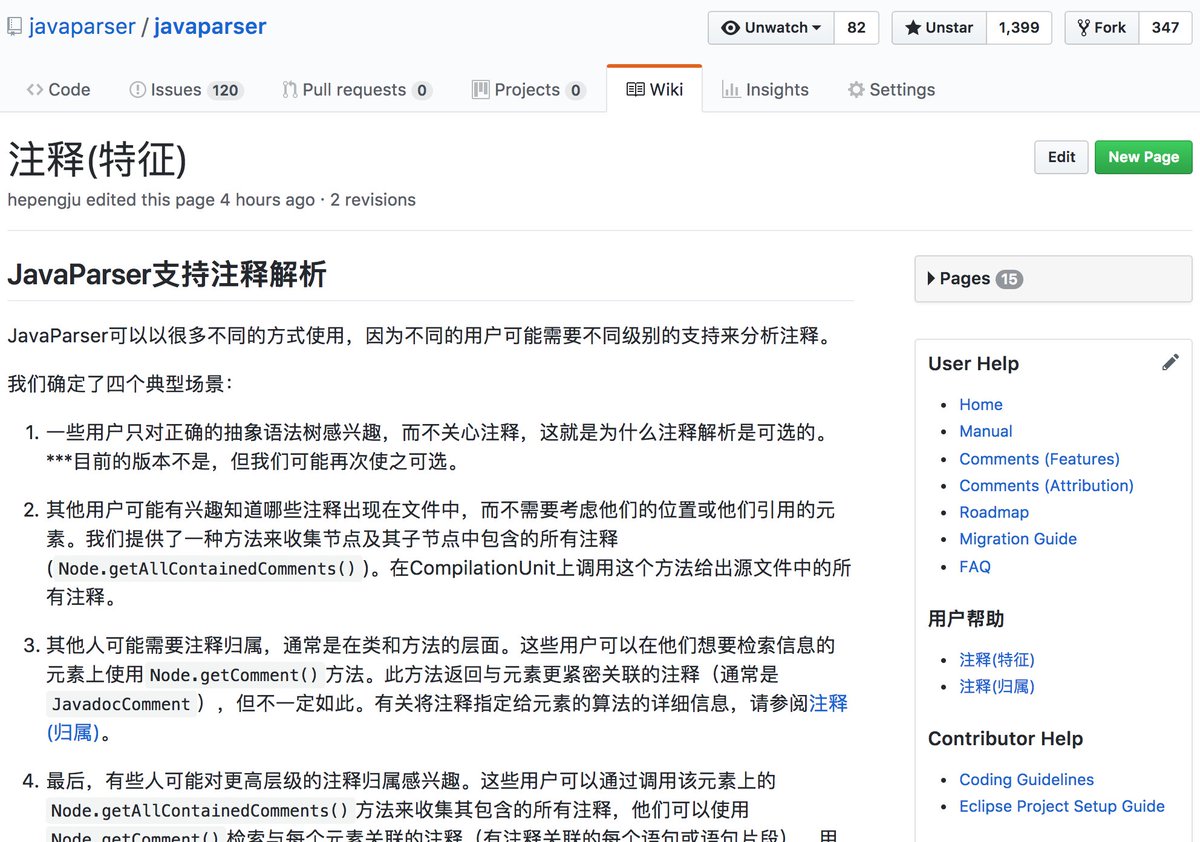Viewport: 1200px width, 842px height.
Task: Click the repository book icon
Action: (14, 27)
